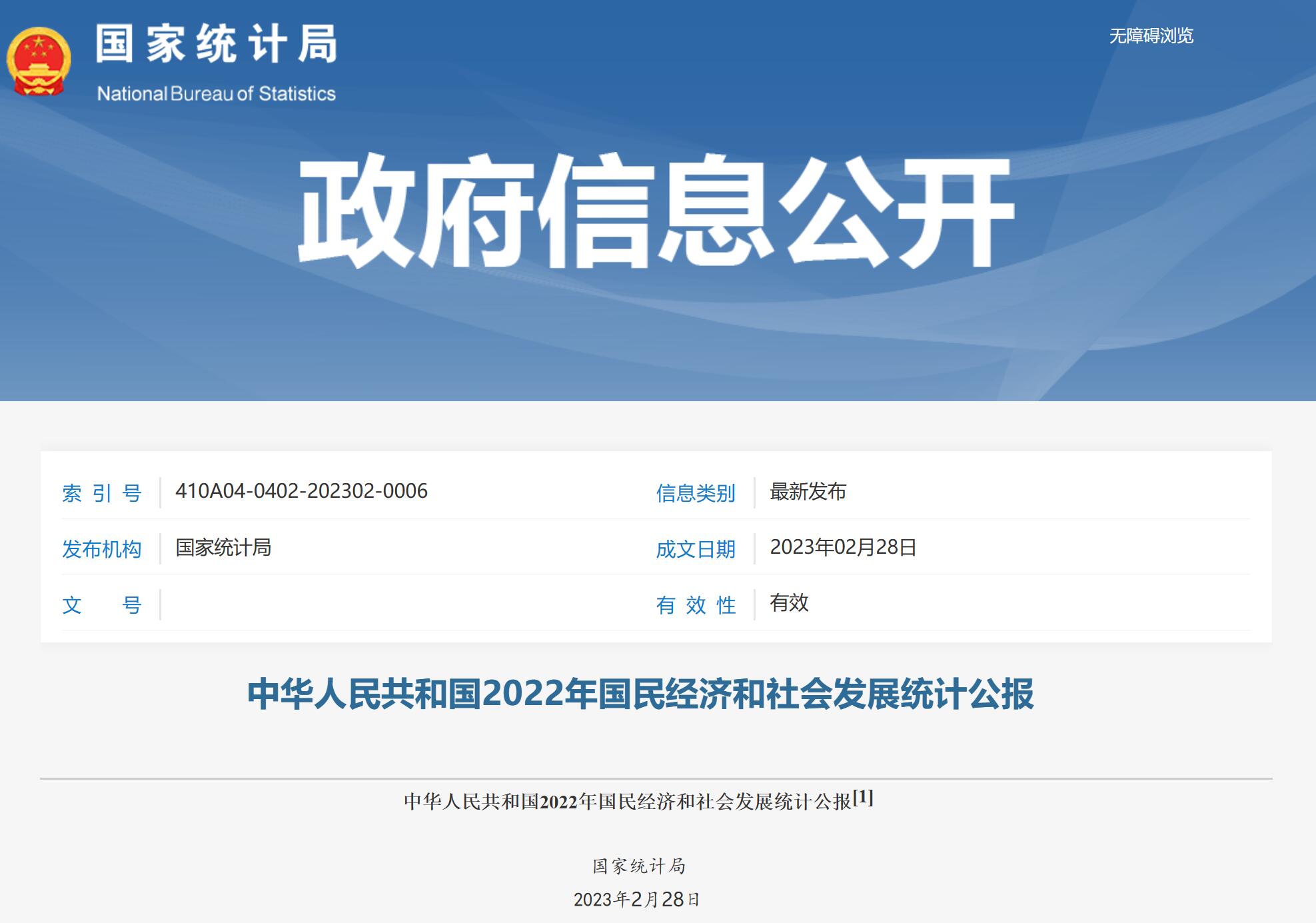Screen dimensions: 1316x923
Task: Click the 最新发布 category value
Action: (x=808, y=492)
